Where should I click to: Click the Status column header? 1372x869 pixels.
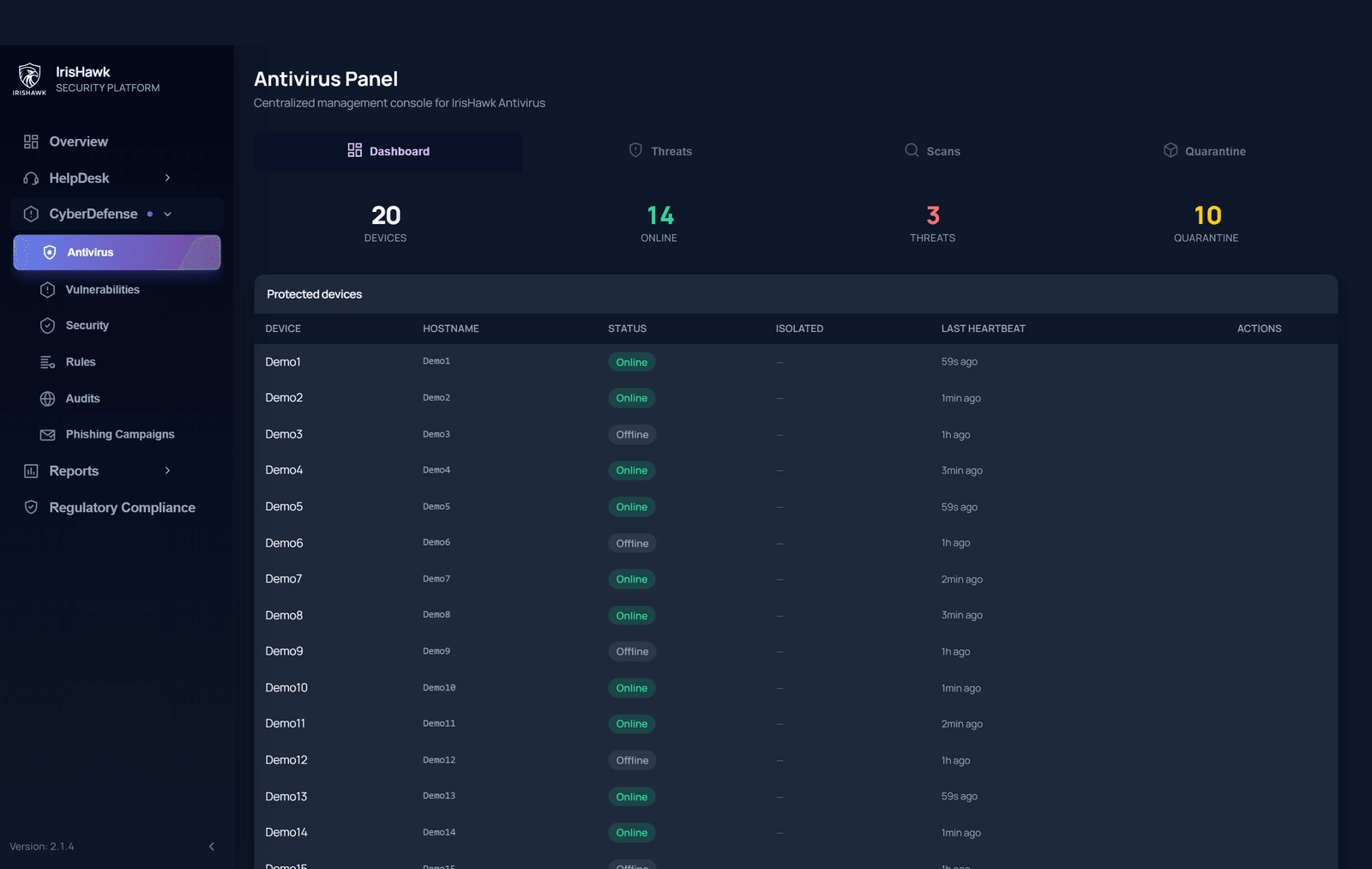628,329
